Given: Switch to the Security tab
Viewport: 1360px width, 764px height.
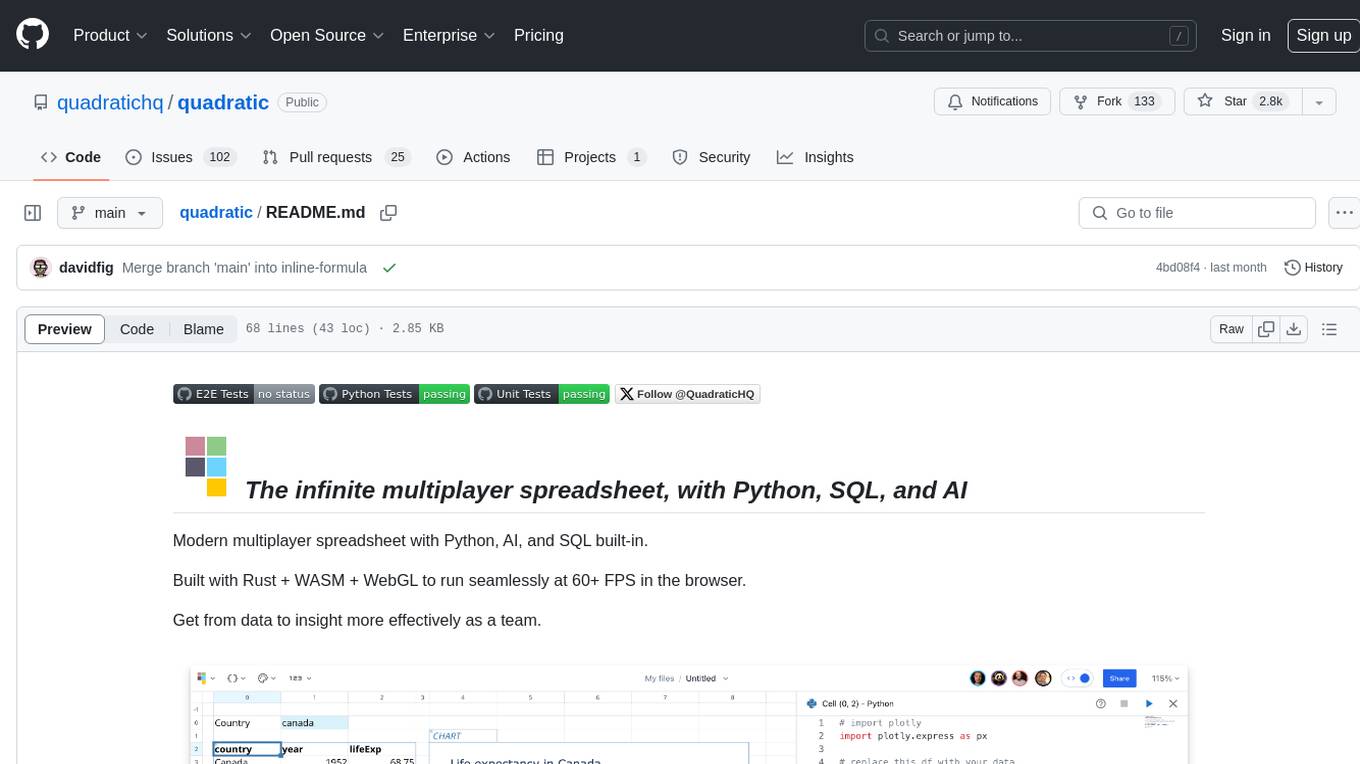Looking at the screenshot, I should pos(711,157).
